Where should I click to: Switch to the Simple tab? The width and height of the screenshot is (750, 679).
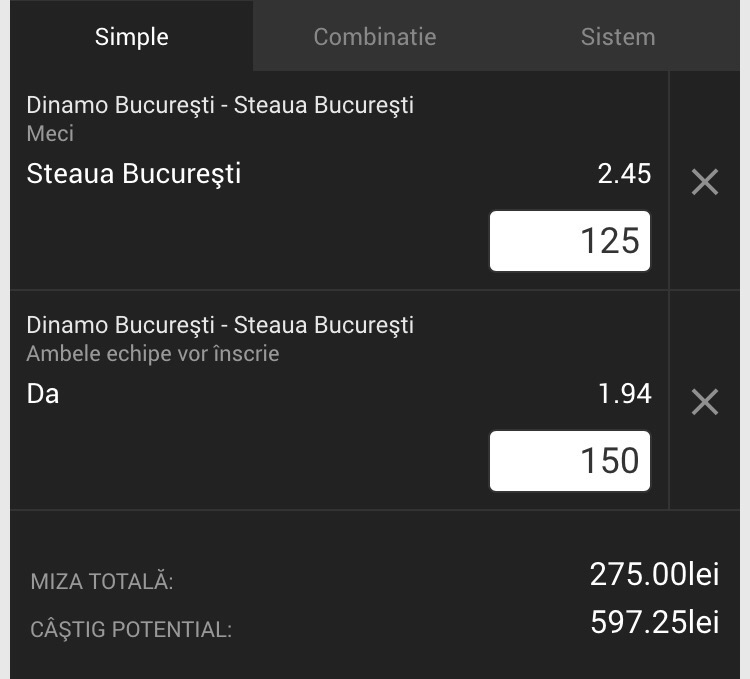(x=132, y=36)
